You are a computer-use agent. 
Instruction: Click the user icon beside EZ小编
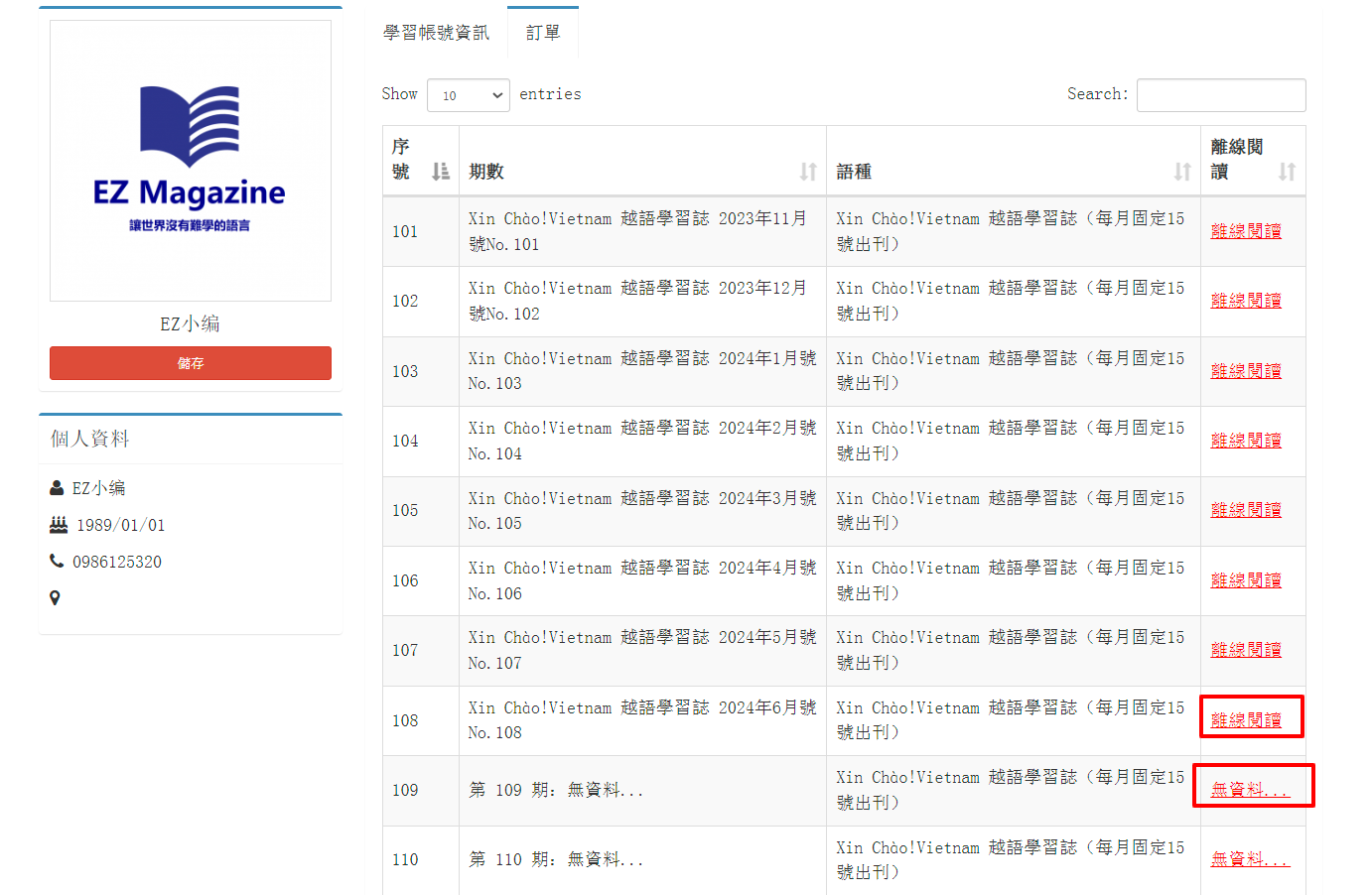pyautogui.click(x=57, y=488)
